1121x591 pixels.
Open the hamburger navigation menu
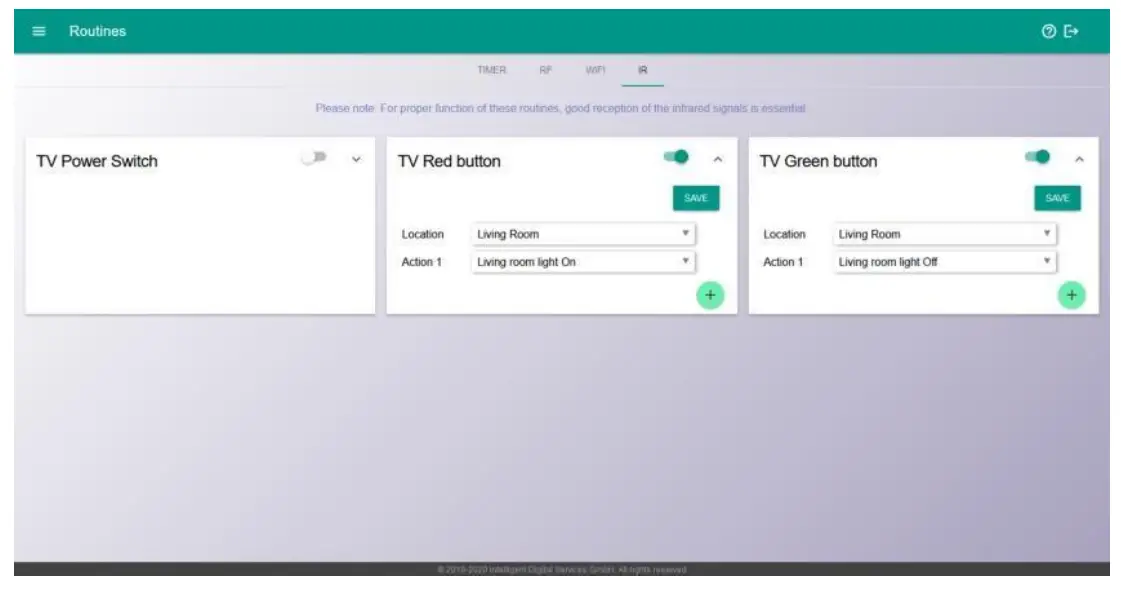click(x=39, y=31)
